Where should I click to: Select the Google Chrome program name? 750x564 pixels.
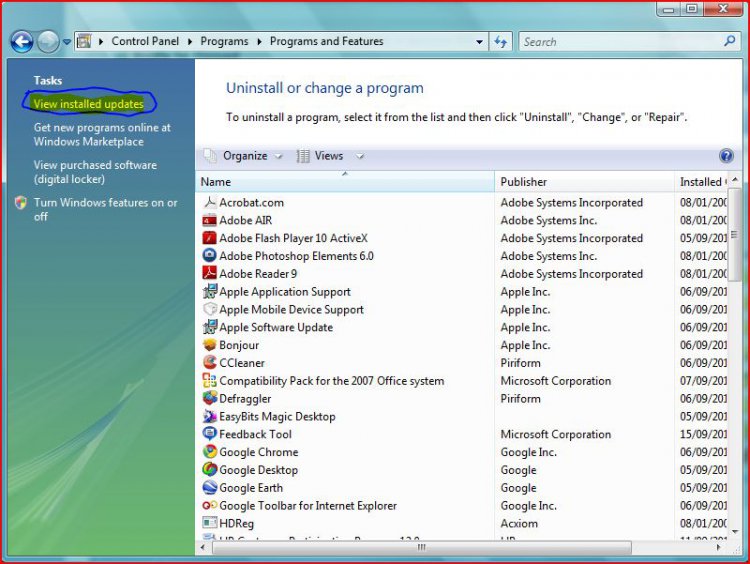[258, 452]
